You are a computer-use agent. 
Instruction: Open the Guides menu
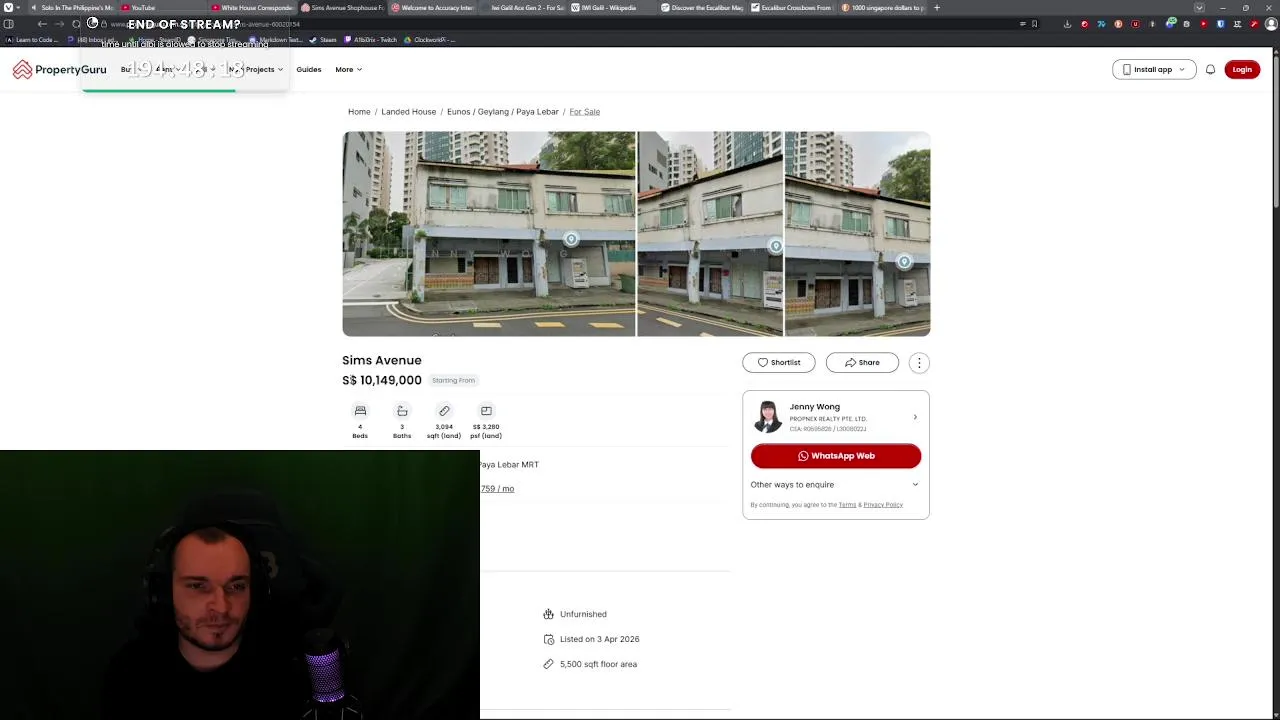pos(308,69)
